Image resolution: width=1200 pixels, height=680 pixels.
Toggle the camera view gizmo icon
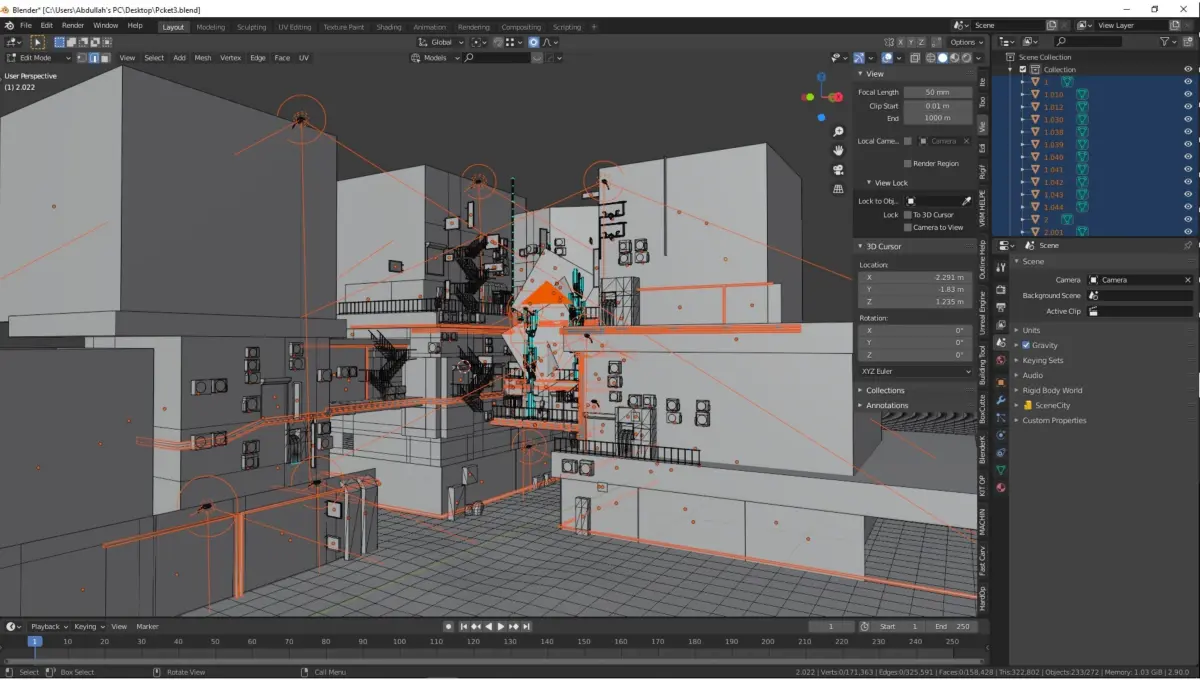click(x=838, y=169)
